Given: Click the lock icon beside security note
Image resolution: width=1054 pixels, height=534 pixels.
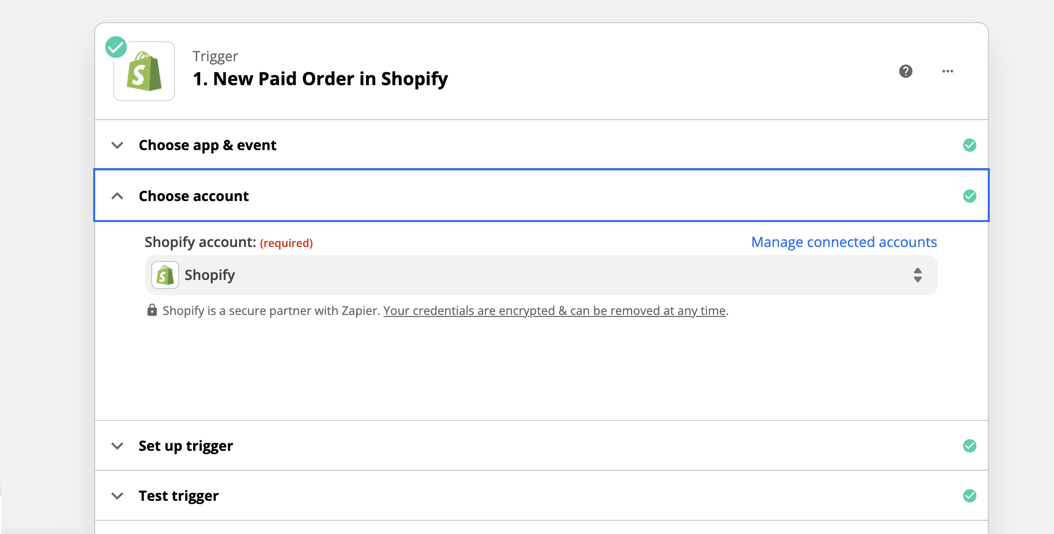Looking at the screenshot, I should [152, 310].
